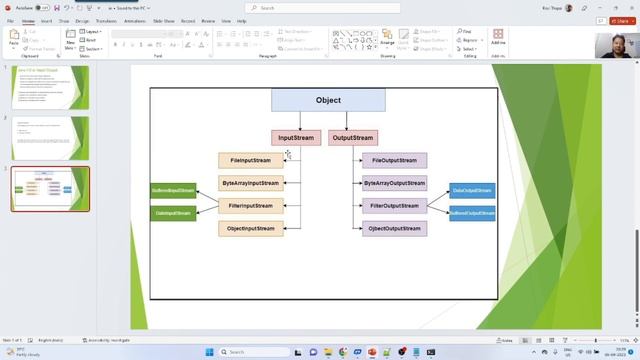Expand the Layout dropdown
640x360 pixels.
91,31
